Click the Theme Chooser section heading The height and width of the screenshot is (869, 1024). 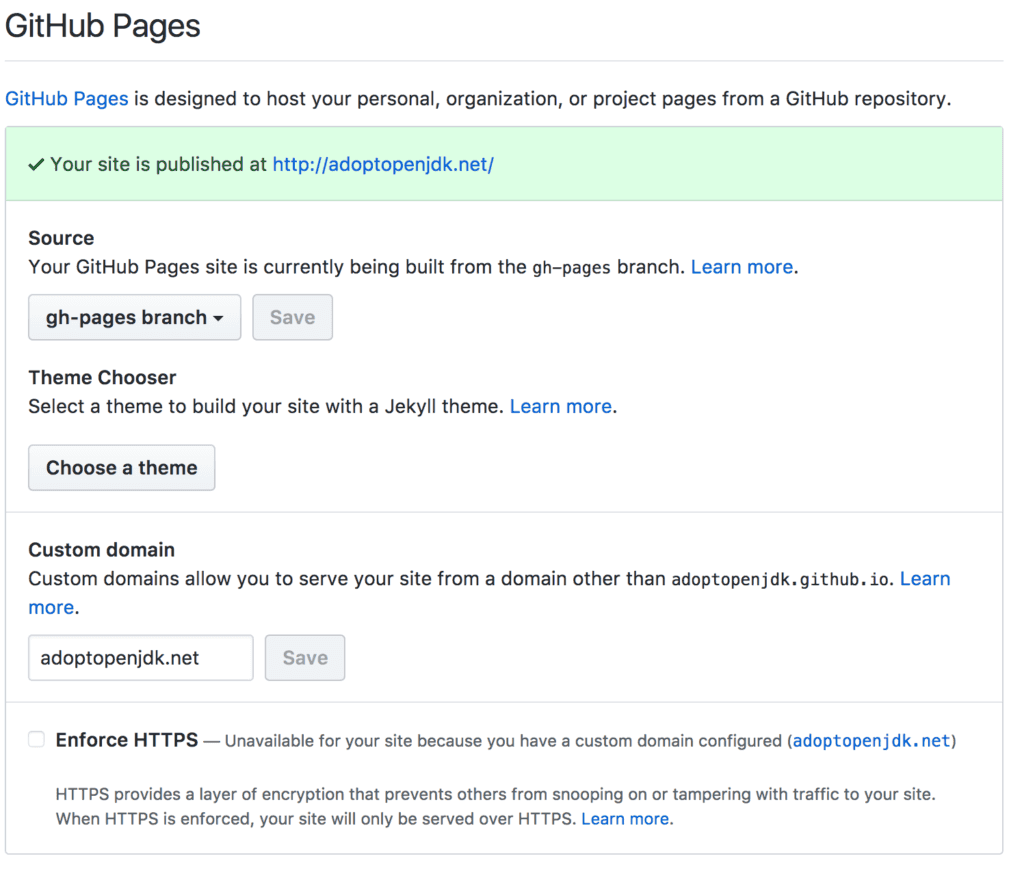[103, 377]
